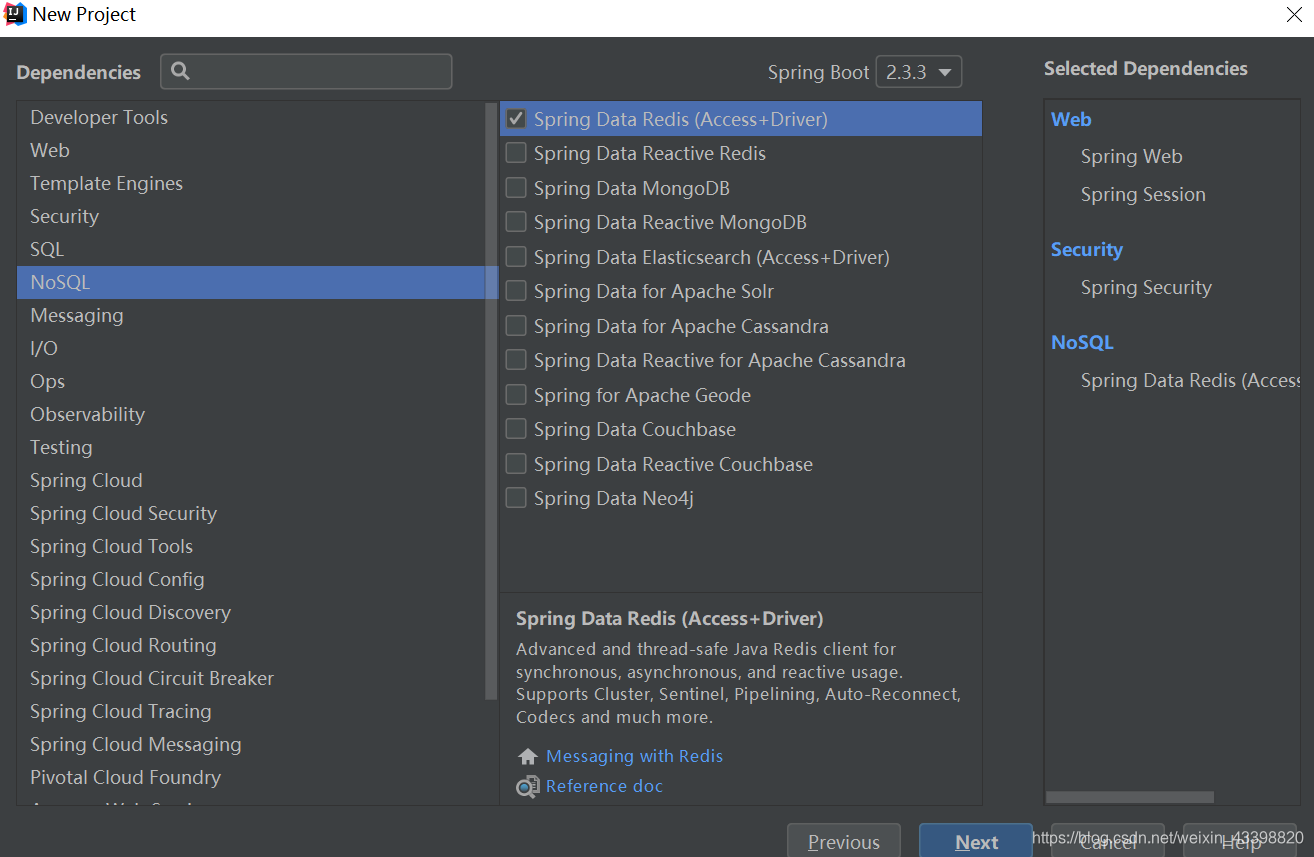
Task: Select Spring Security in Selected Dependencies
Action: click(x=1146, y=287)
